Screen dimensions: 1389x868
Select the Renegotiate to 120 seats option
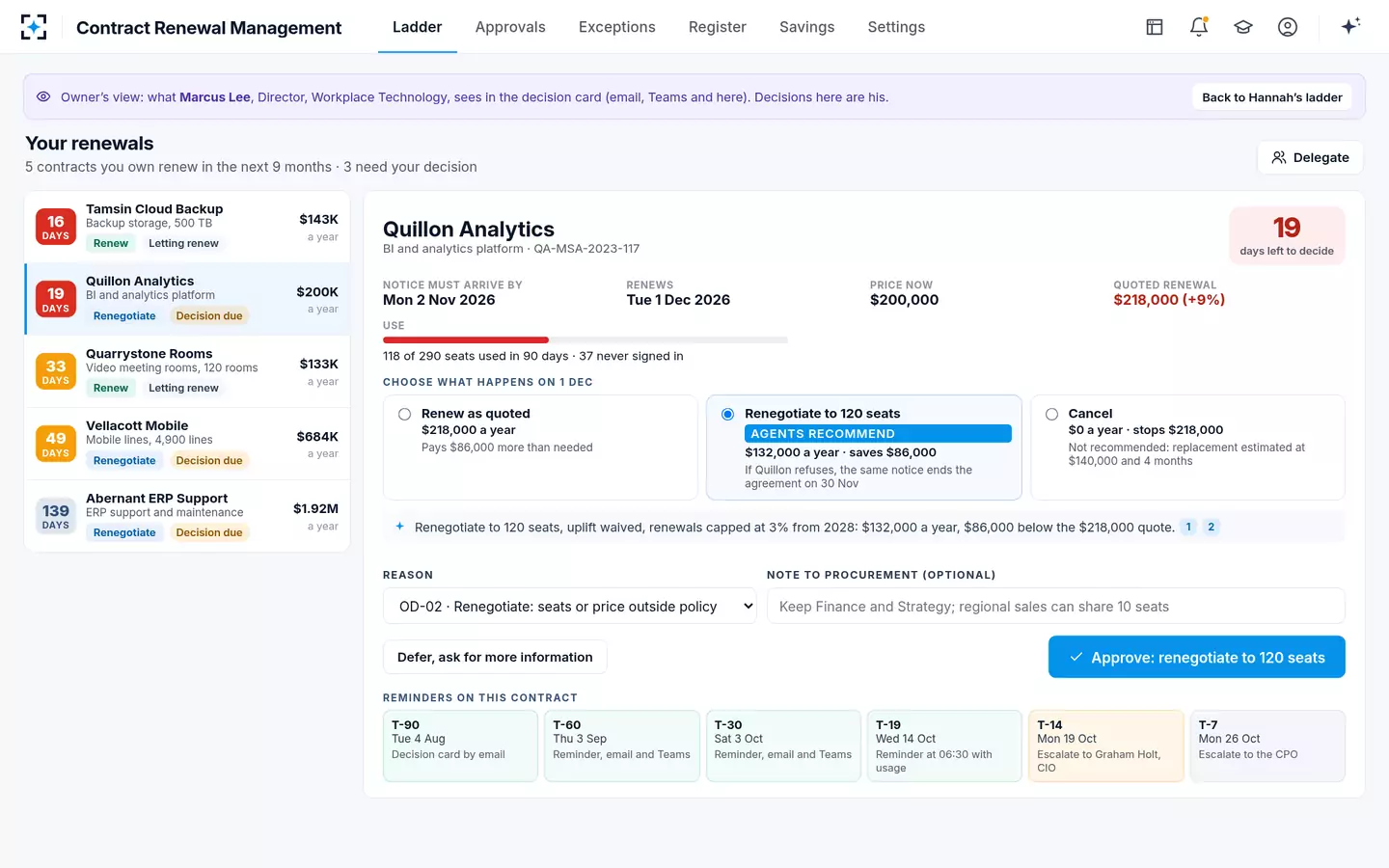click(x=864, y=448)
